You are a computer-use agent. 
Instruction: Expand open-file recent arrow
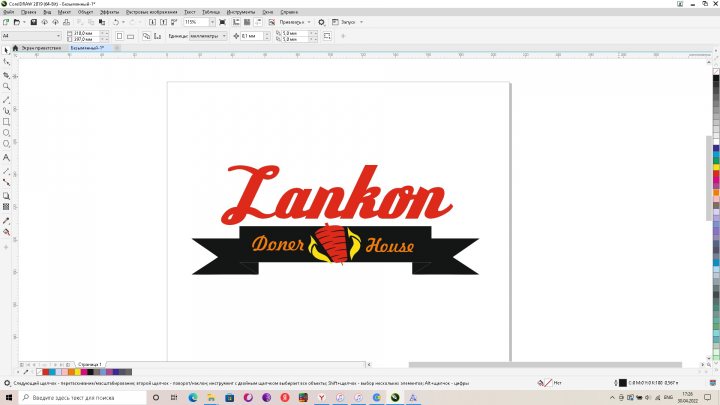[24, 22]
